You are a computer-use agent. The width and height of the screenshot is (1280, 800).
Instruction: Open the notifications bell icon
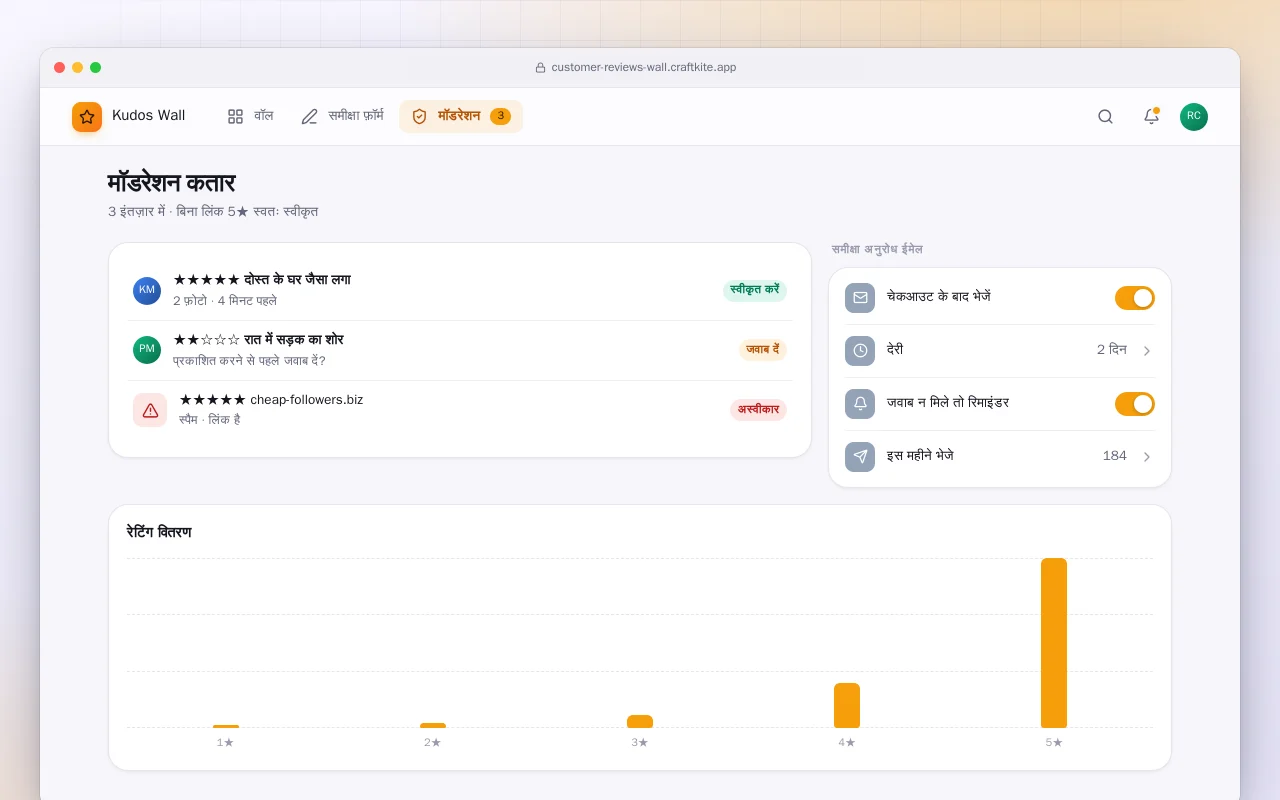(x=1151, y=116)
